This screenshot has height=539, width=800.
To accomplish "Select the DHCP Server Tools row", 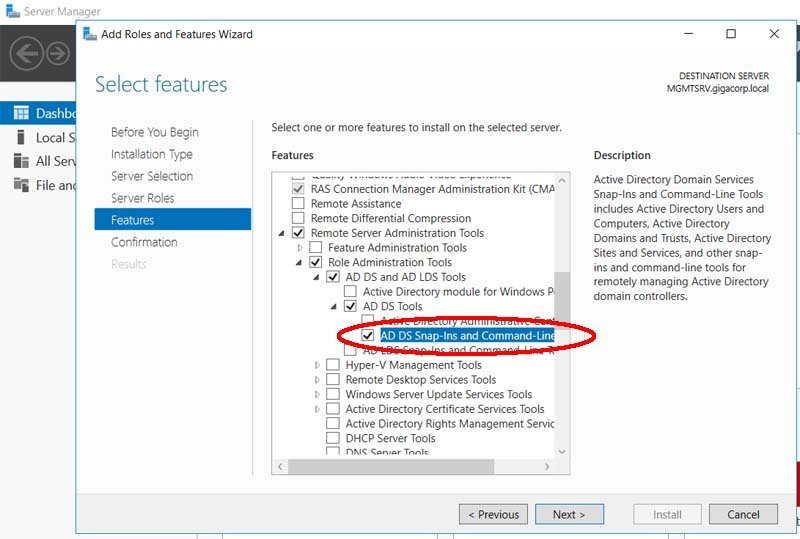I will [390, 438].
